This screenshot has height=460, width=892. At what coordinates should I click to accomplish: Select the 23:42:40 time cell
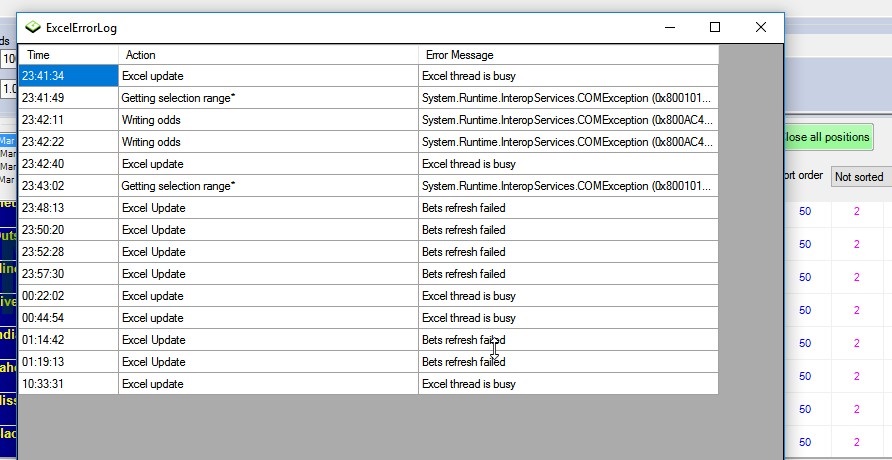tap(68, 164)
